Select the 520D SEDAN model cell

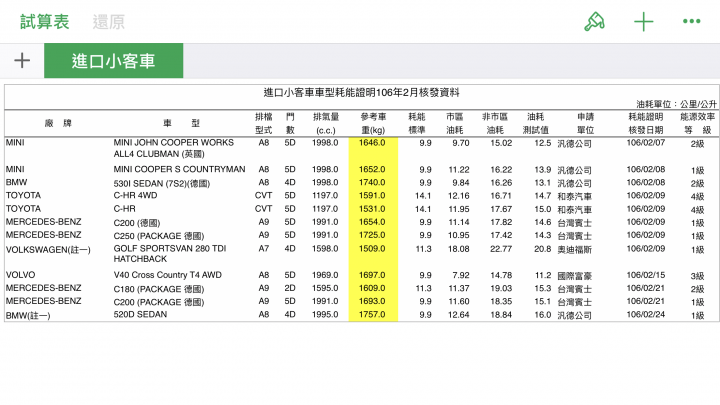point(140,315)
